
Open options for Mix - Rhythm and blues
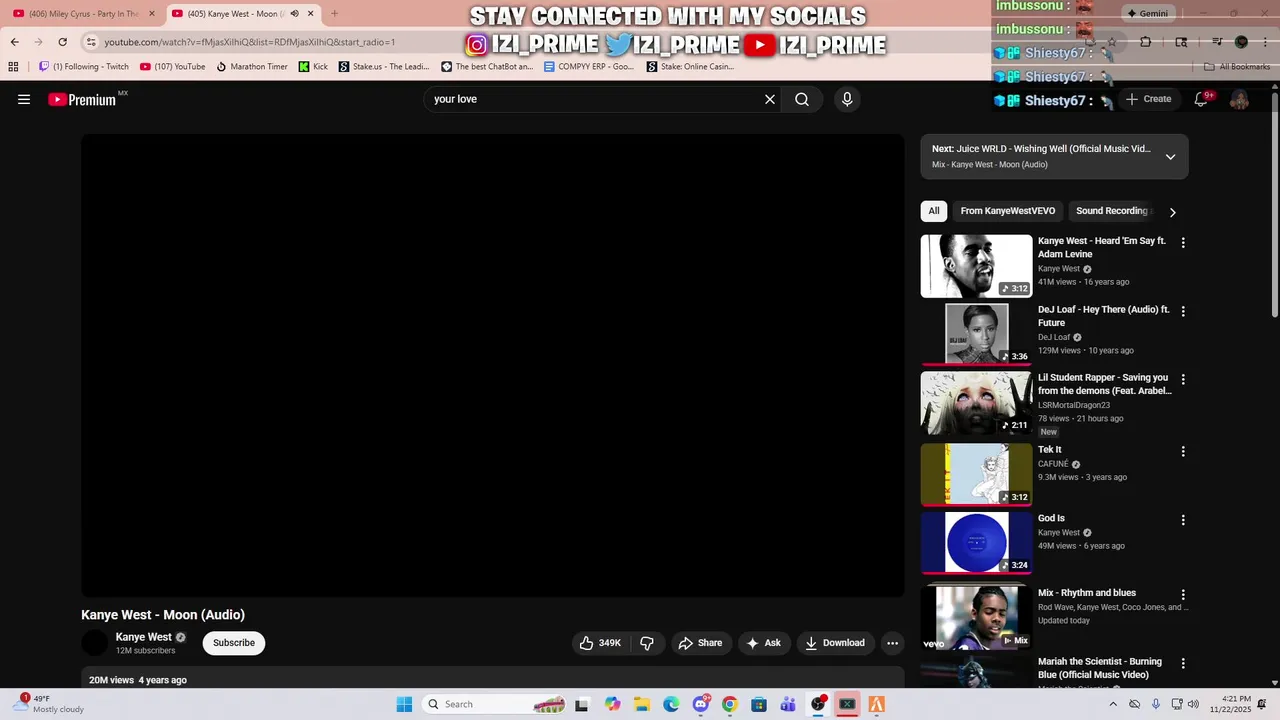tap(1183, 595)
